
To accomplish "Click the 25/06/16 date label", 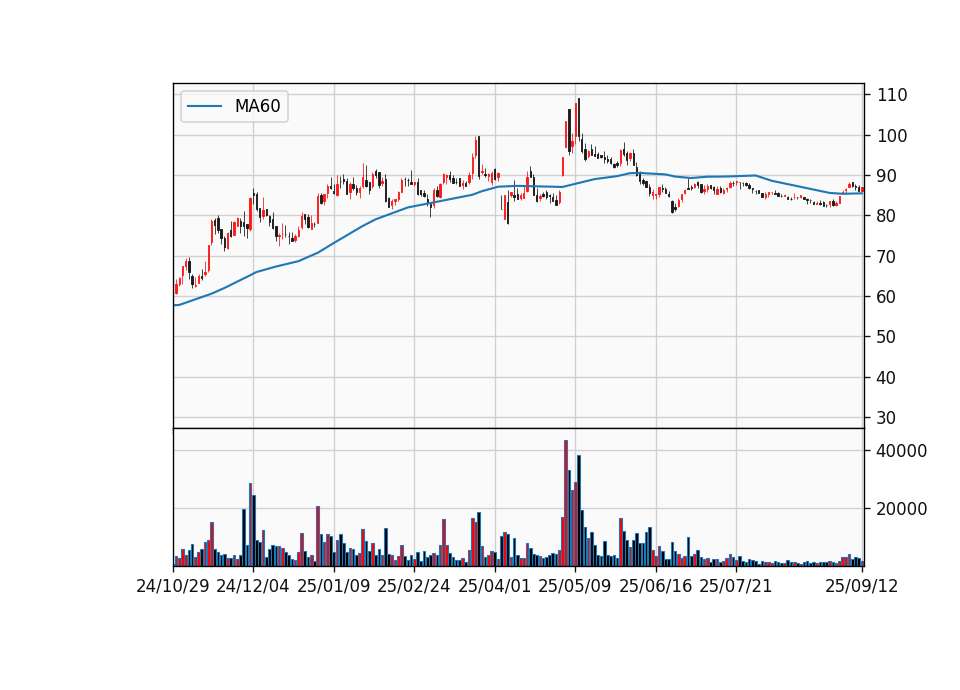I will [656, 586].
